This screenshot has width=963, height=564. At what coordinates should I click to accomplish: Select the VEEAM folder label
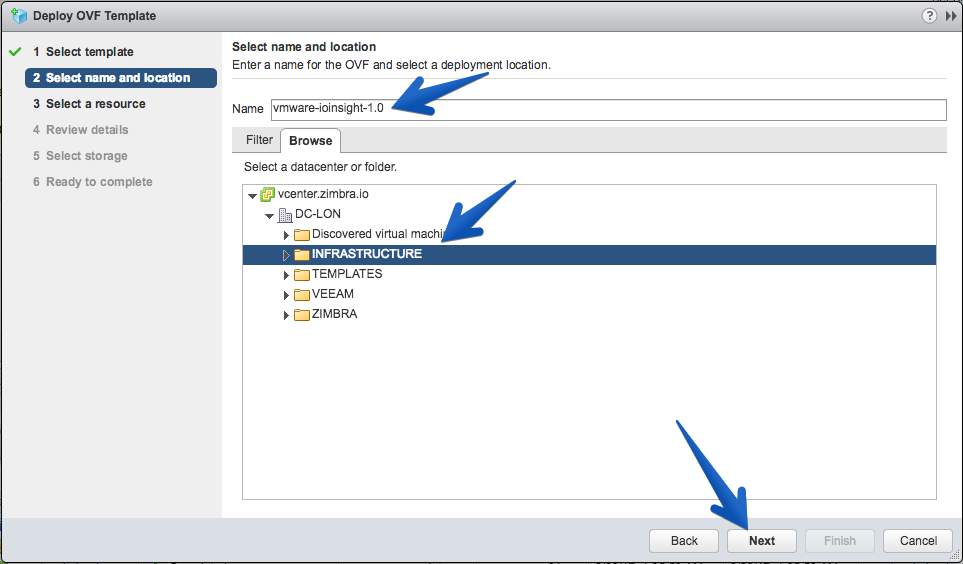click(333, 294)
